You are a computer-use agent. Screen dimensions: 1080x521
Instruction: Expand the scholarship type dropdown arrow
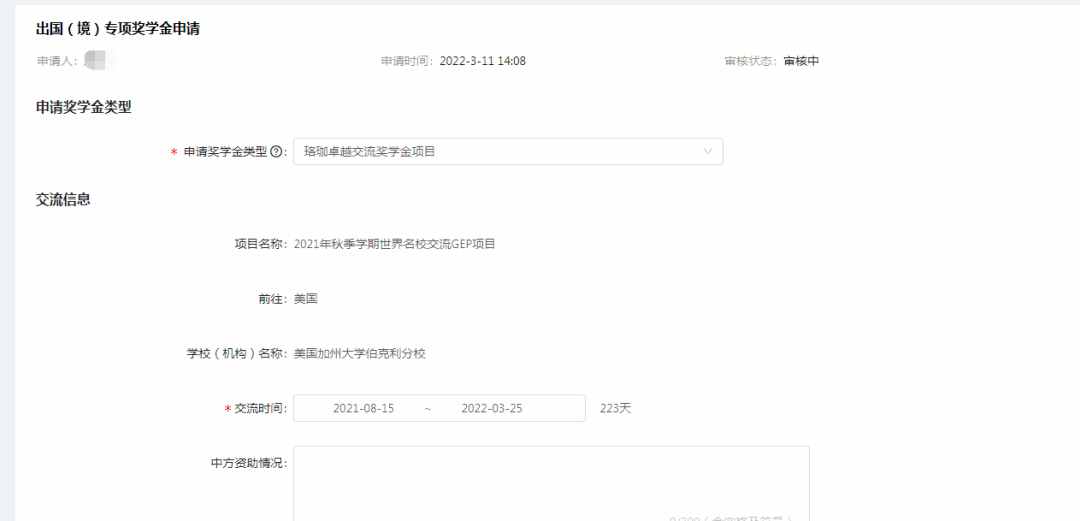click(x=708, y=152)
